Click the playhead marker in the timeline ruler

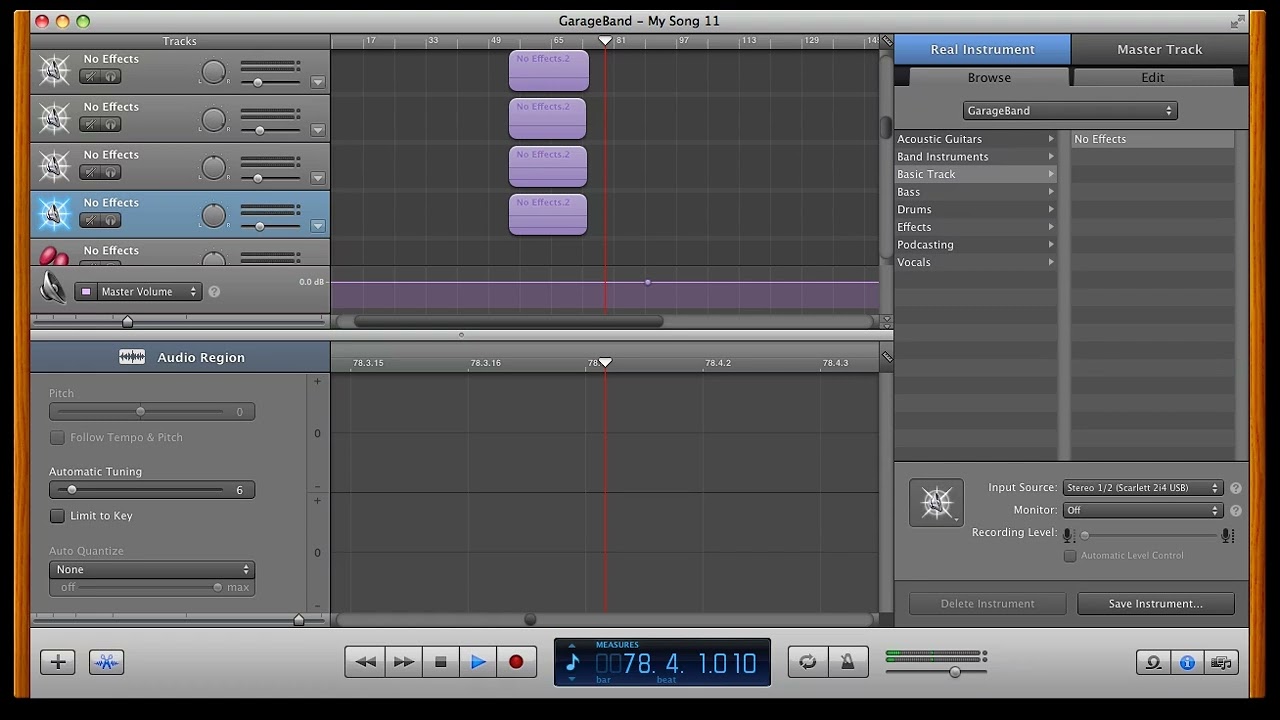point(605,41)
